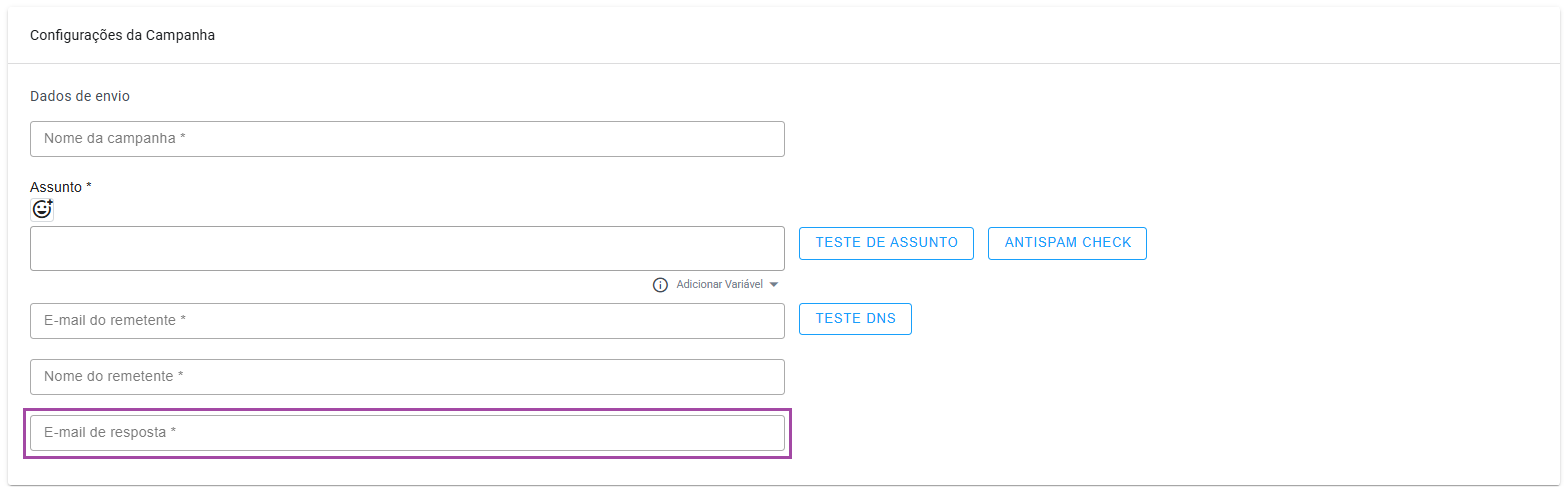Click the divider line under the card header
Image resolution: width=1564 pixels, height=487 pixels.
(x=782, y=64)
